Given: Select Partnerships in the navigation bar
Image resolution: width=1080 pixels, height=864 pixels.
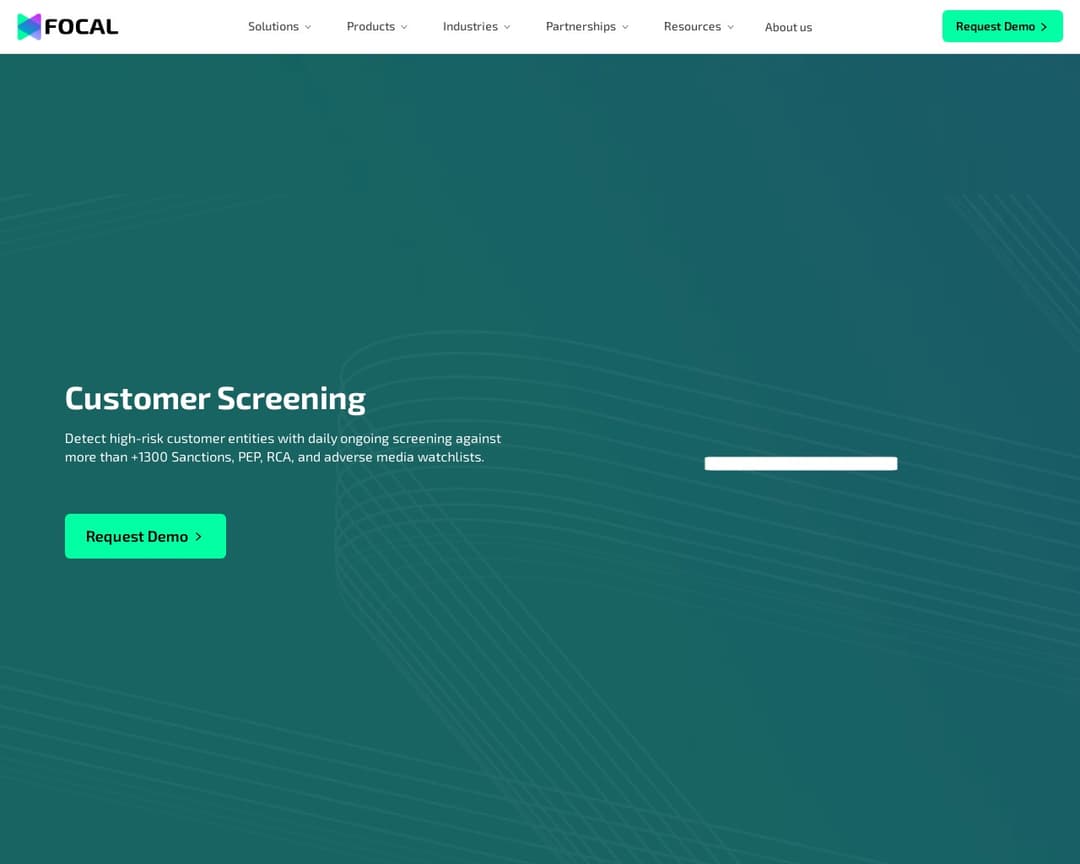Looking at the screenshot, I should pos(580,26).
